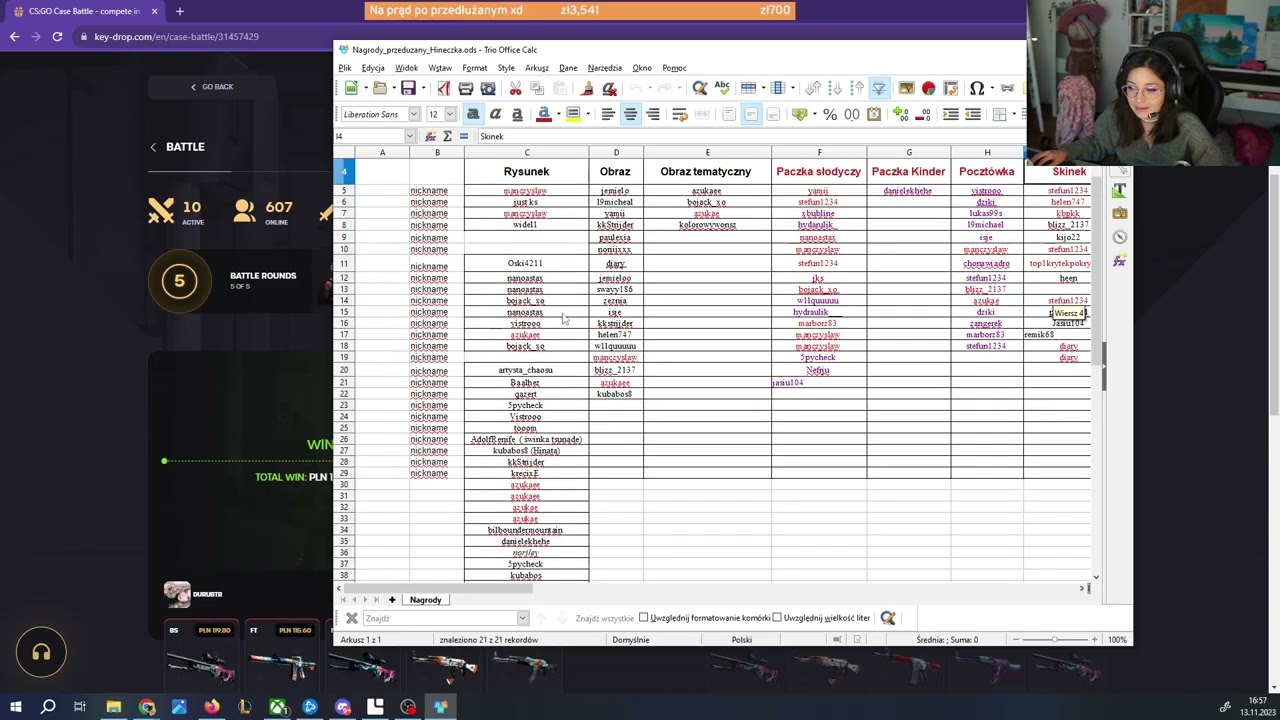The image size is (1280, 720).
Task: Align cell text to the right
Action: 653,114
